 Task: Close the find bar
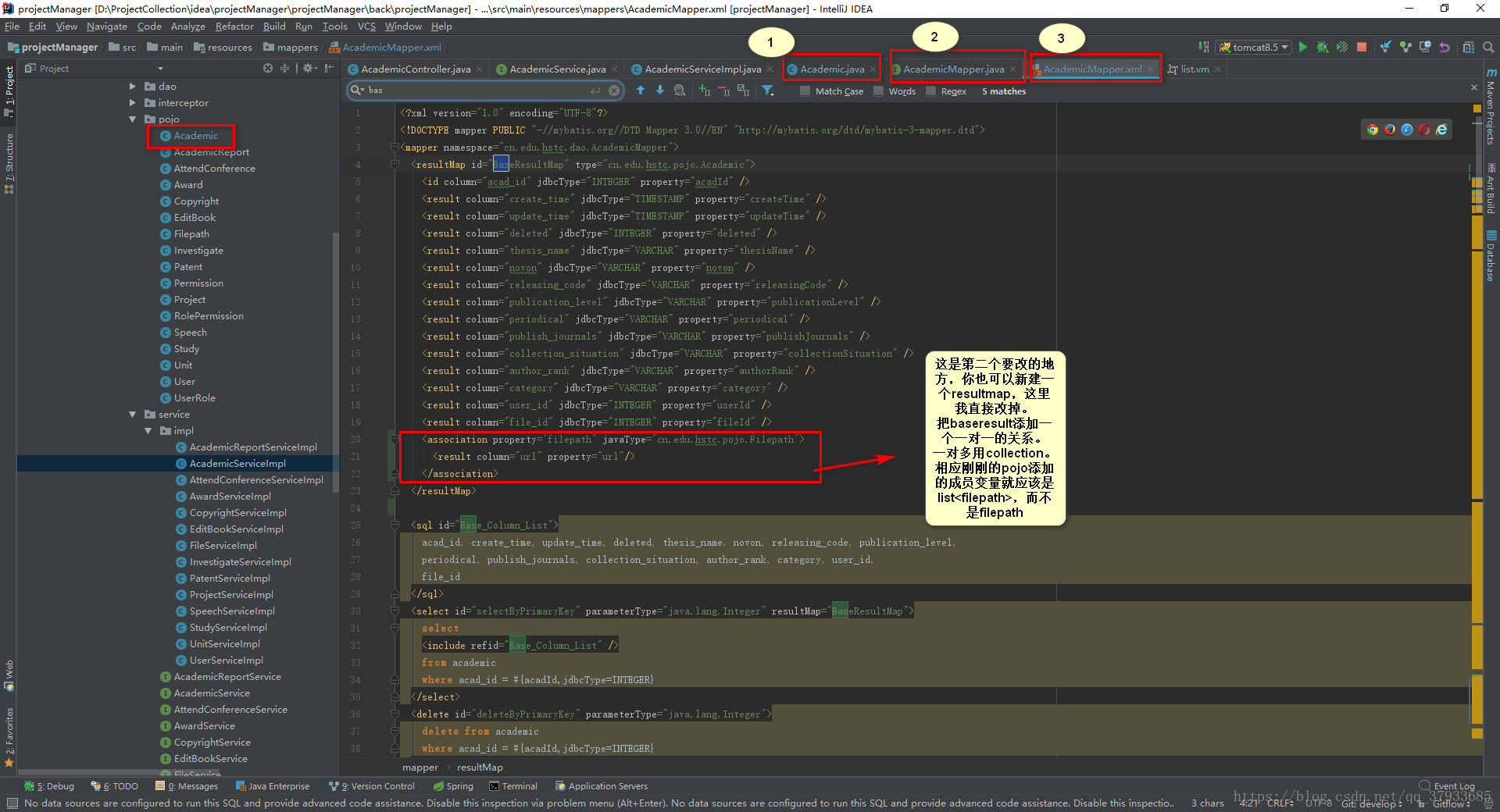tap(1474, 87)
